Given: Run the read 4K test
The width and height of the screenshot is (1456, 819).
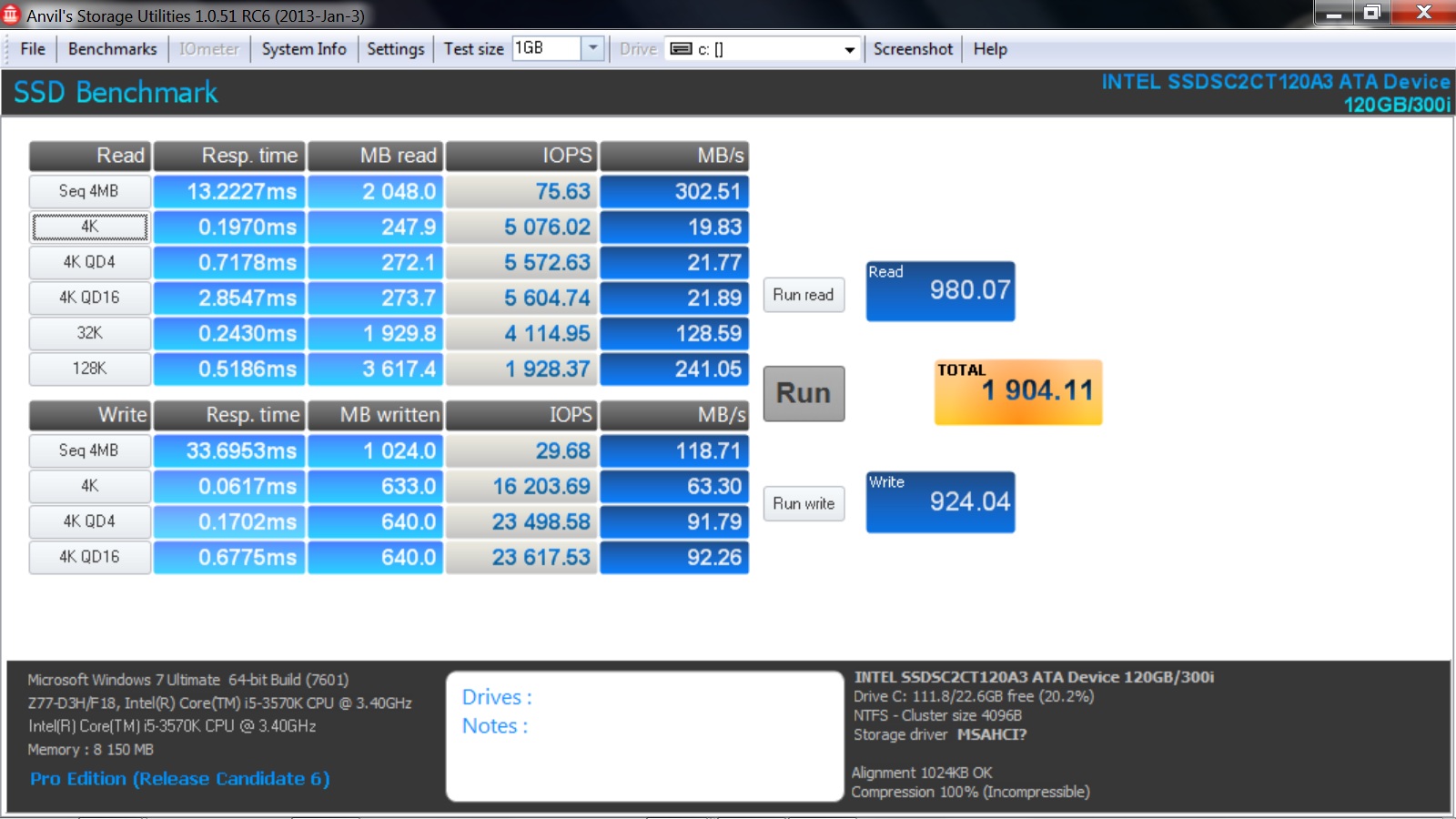Looking at the screenshot, I should (x=89, y=227).
